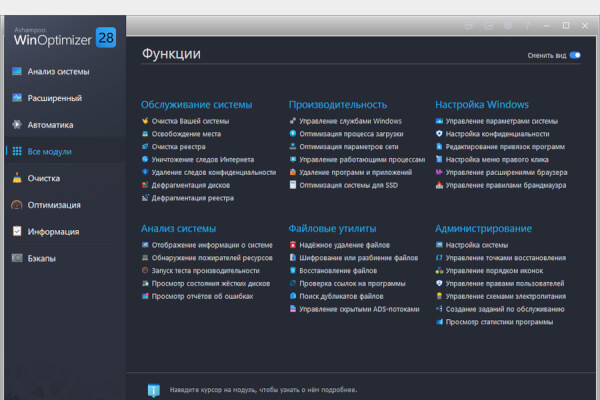
Task: Click the Управление работающими процессами icon
Action: (293, 159)
